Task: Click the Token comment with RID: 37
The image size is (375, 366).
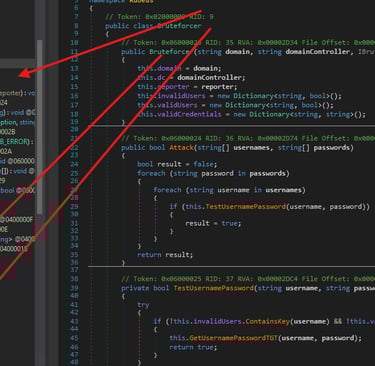Action: [248, 279]
